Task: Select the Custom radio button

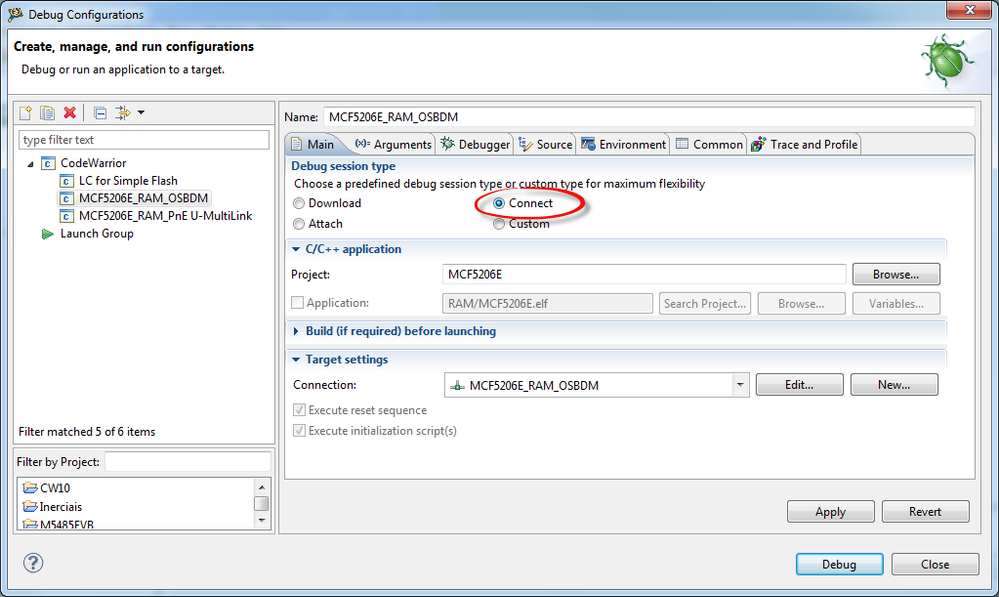Action: click(x=499, y=224)
